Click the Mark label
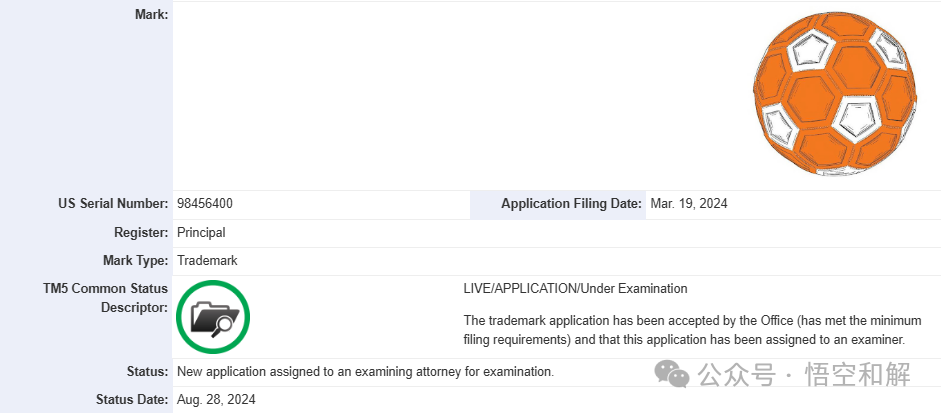941x413 pixels. click(x=152, y=14)
